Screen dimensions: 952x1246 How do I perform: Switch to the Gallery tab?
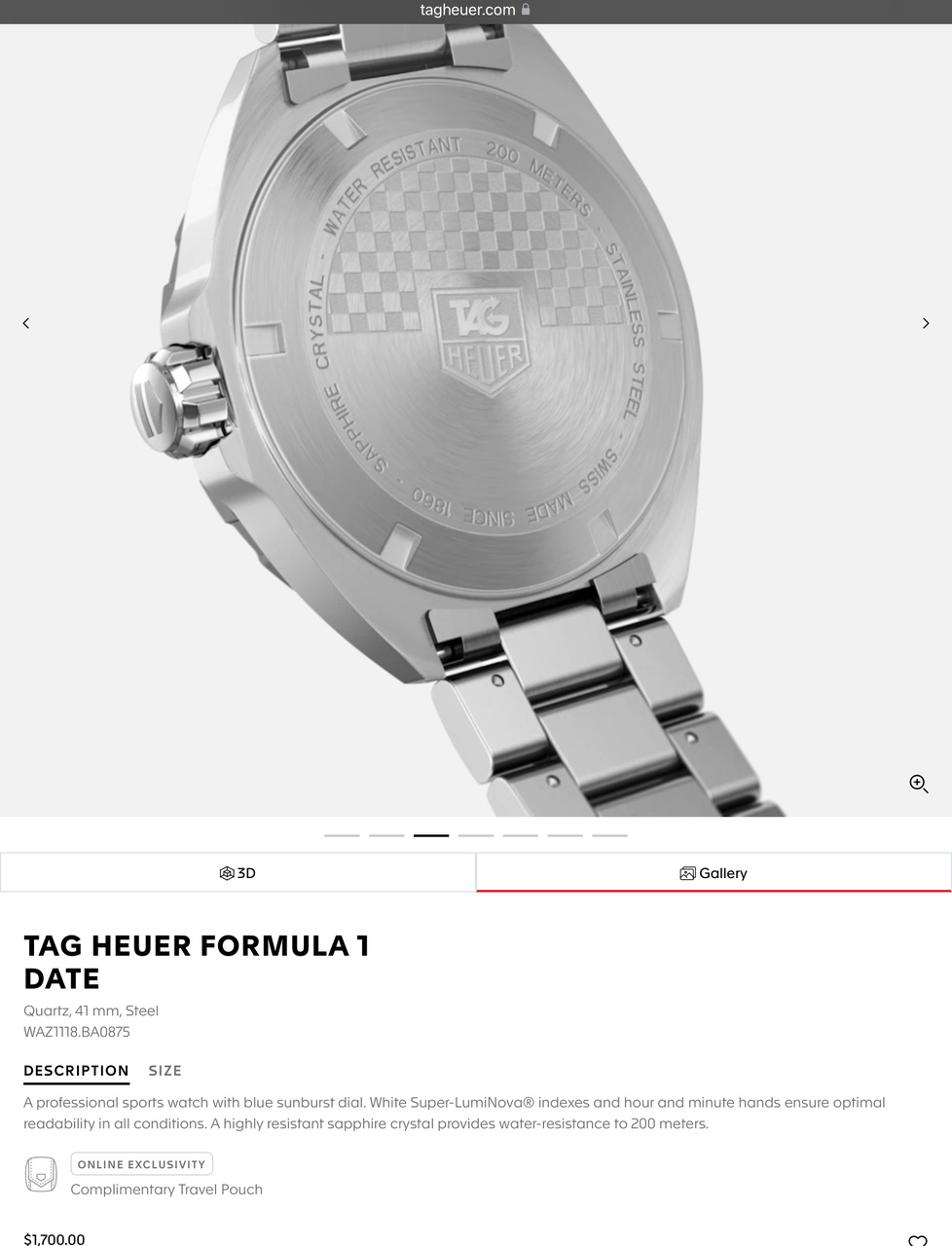[x=714, y=872]
